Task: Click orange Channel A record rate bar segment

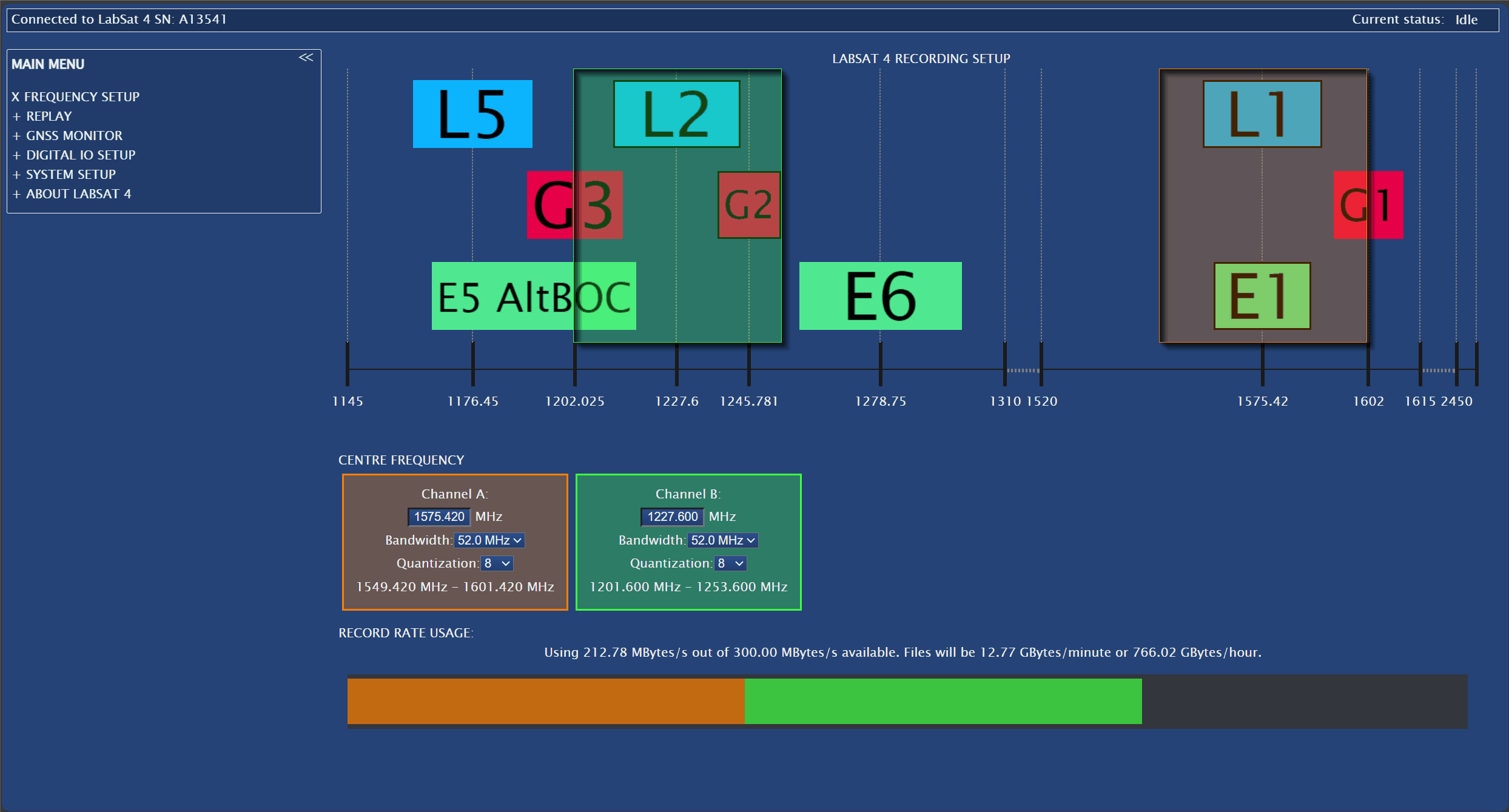Action: click(546, 701)
